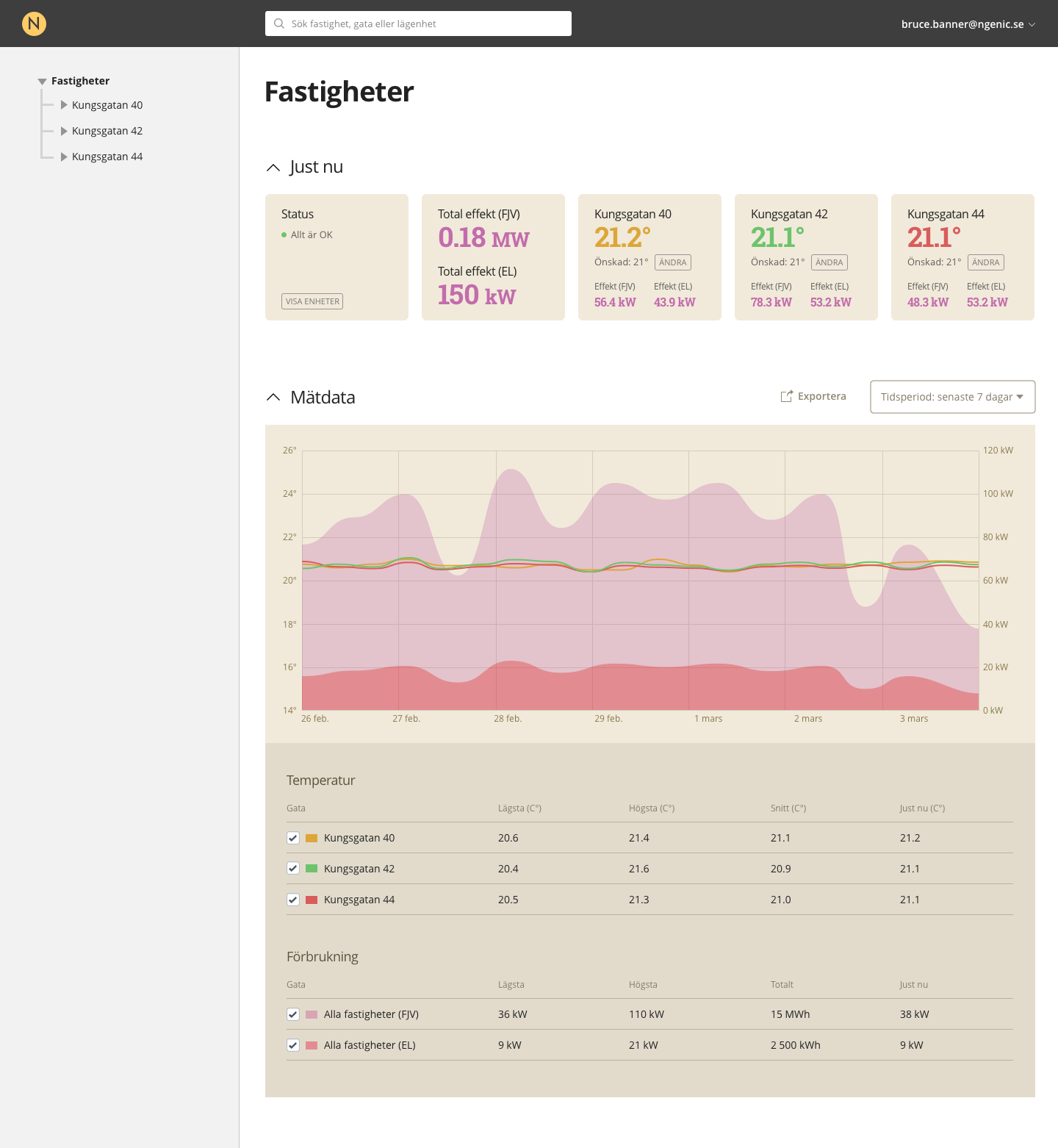Screen dimensions: 1058x1148
Task: Click the Sök fastighet search field
Action: point(418,24)
